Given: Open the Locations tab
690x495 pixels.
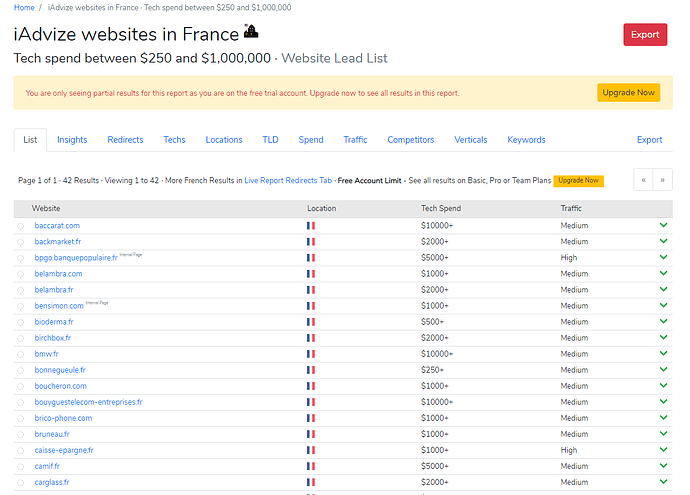Looking at the screenshot, I should 224,140.
